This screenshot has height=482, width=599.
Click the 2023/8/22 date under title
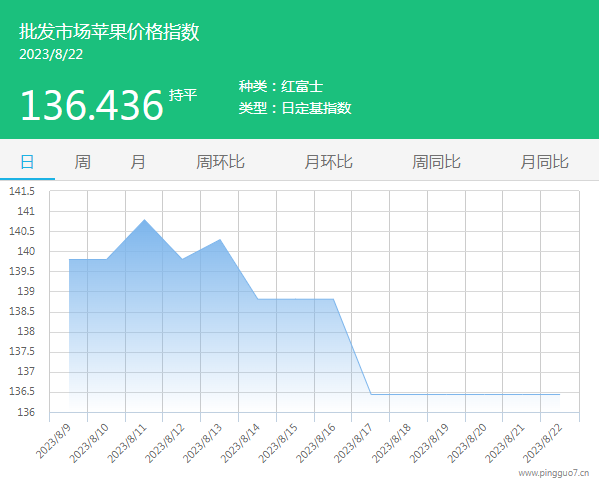coord(51,54)
